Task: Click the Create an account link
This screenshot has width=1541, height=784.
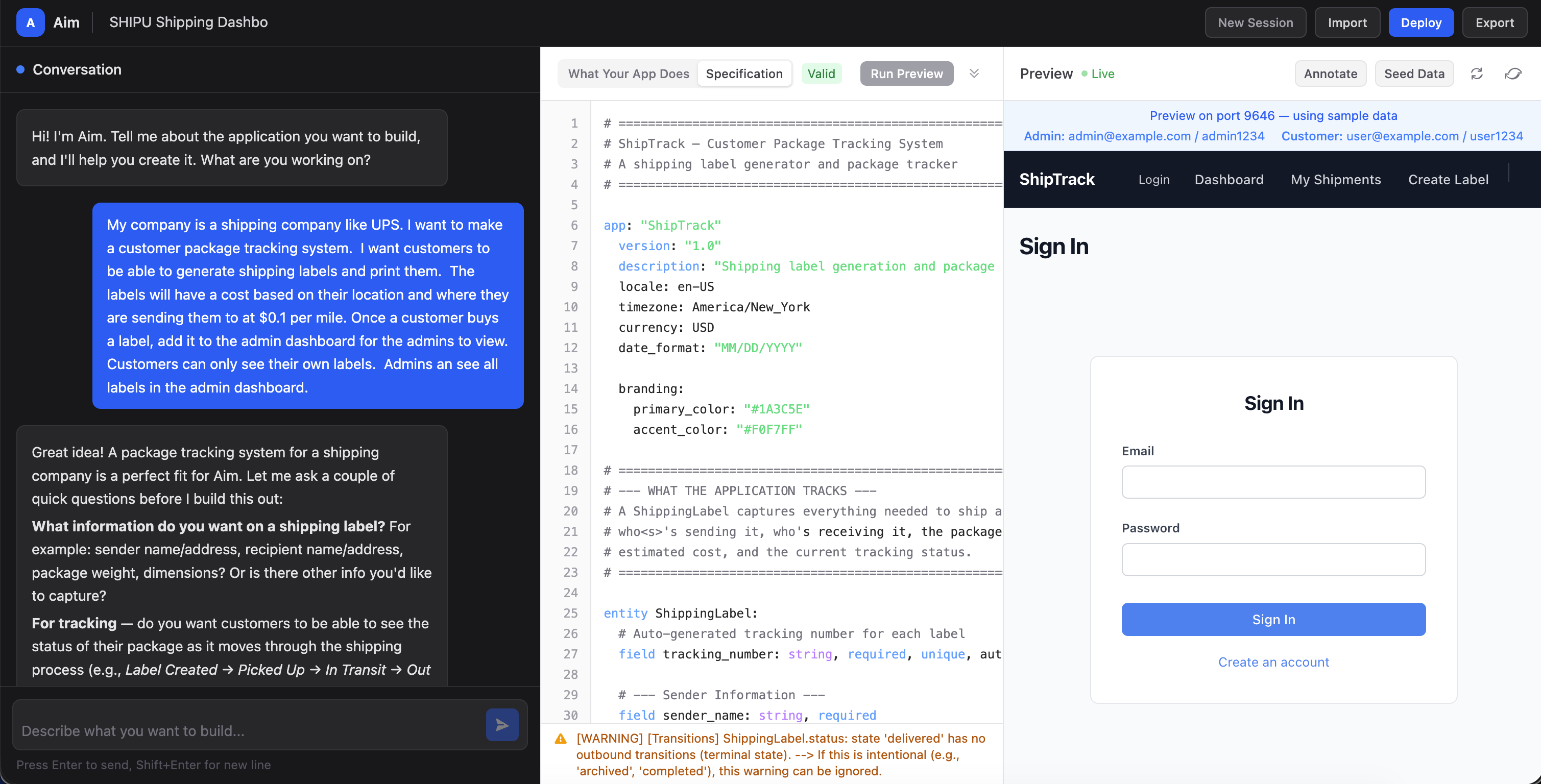Action: [1273, 662]
